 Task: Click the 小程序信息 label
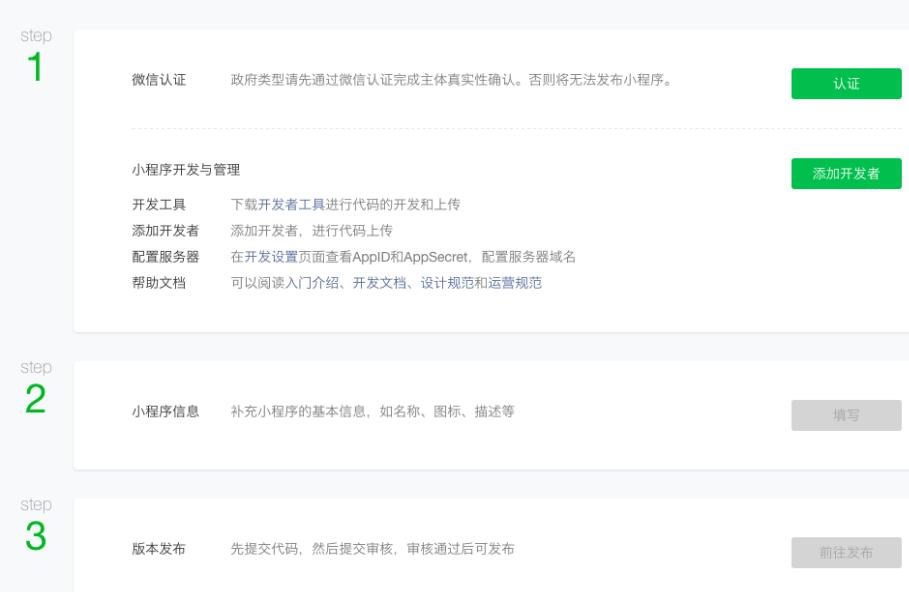pyautogui.click(x=165, y=412)
